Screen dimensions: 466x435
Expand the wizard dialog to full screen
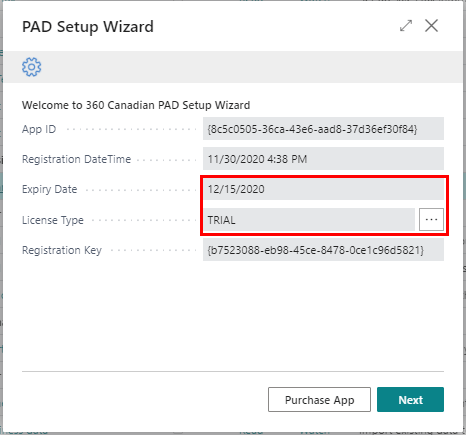coord(406,26)
